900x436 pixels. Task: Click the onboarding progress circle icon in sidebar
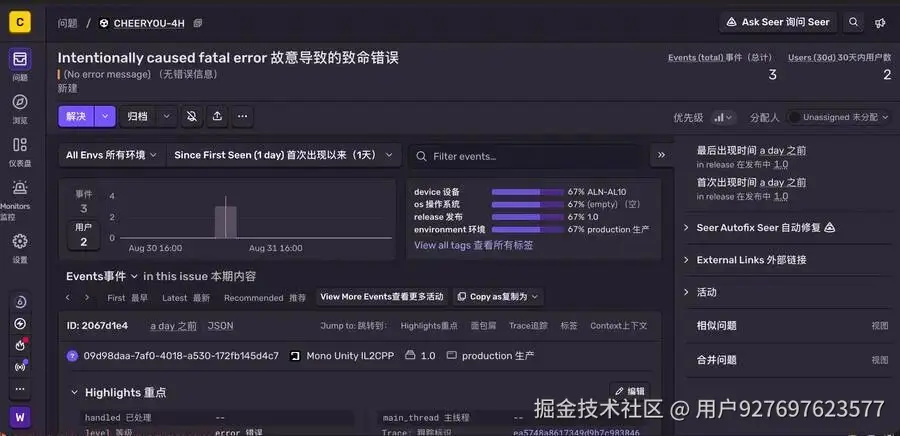pyautogui.click(x=20, y=302)
